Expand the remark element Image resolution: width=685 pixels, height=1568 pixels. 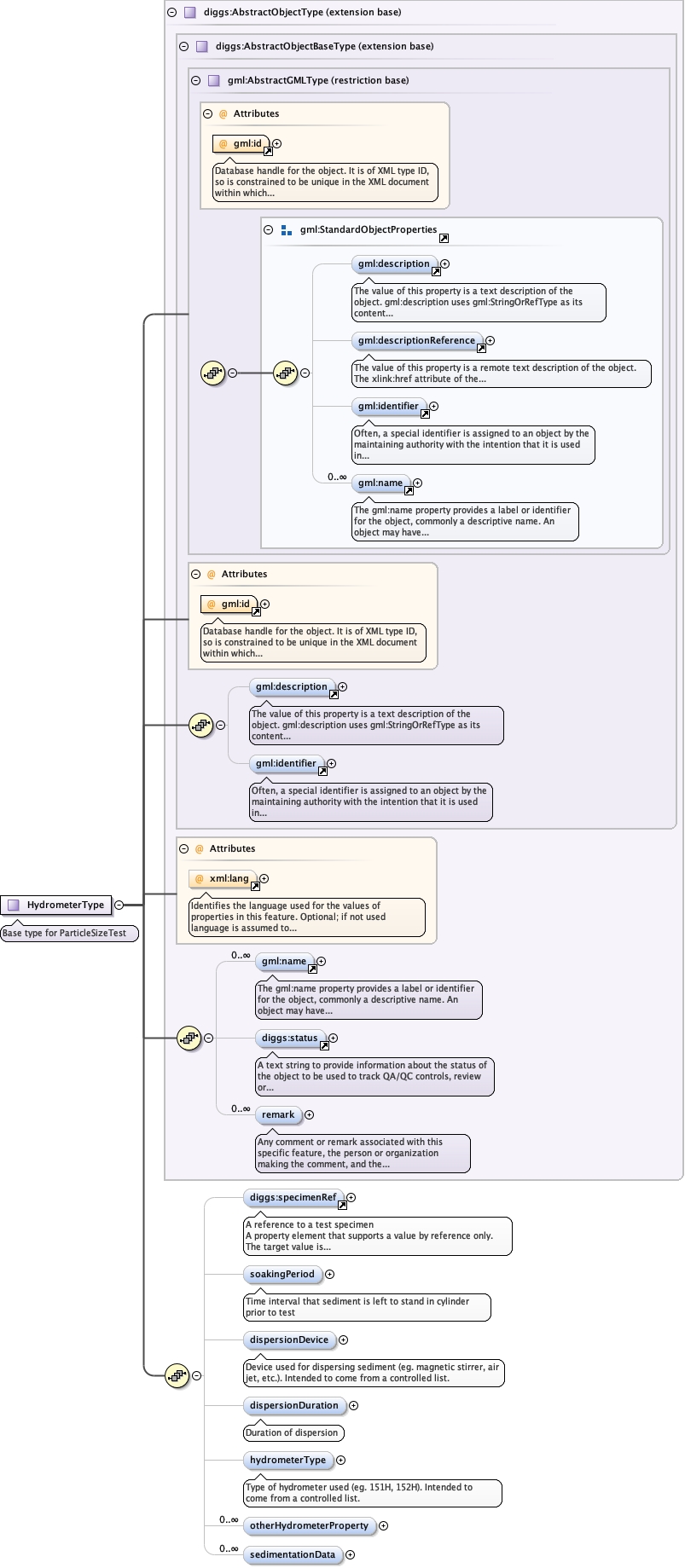click(309, 1115)
